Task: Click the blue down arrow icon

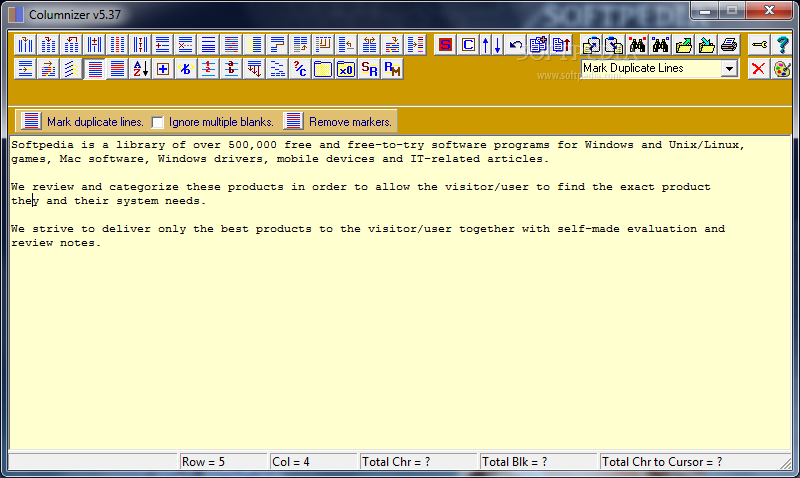Action: click(x=497, y=45)
